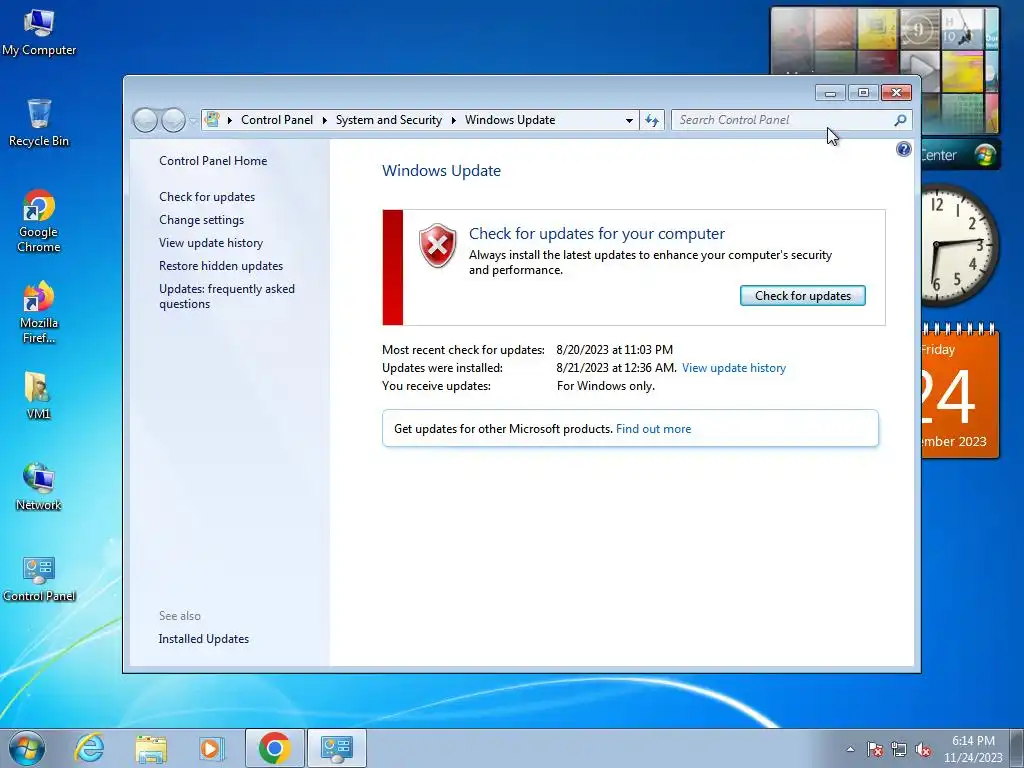Open recent pages dropdown beside nav arrows
1024x768 pixels.
click(193, 121)
